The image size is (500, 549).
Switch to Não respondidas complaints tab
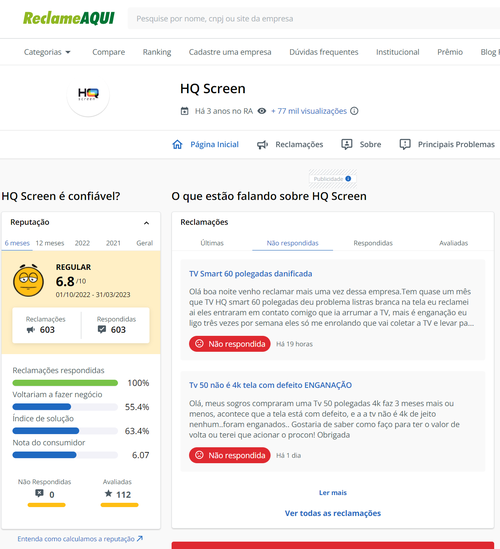coord(293,243)
